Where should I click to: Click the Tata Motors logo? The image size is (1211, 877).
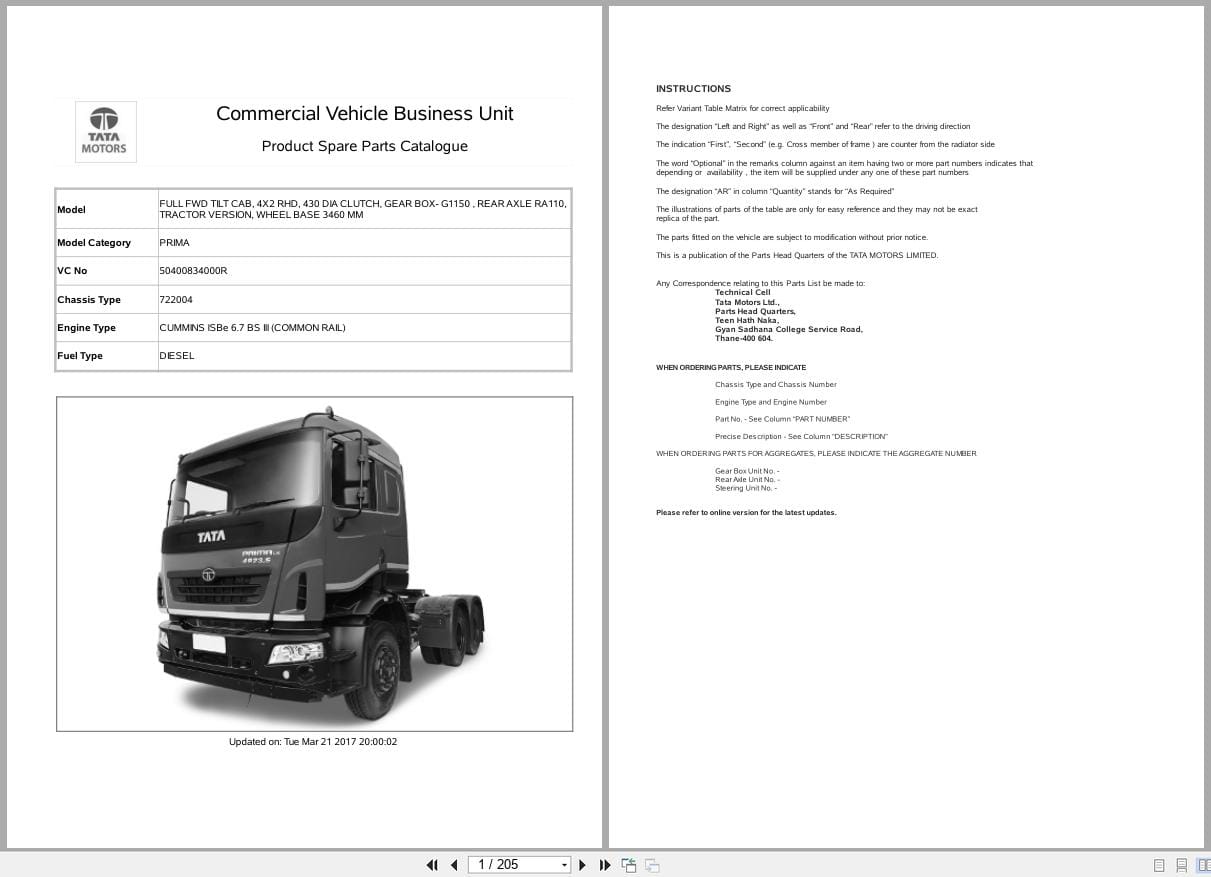point(104,131)
